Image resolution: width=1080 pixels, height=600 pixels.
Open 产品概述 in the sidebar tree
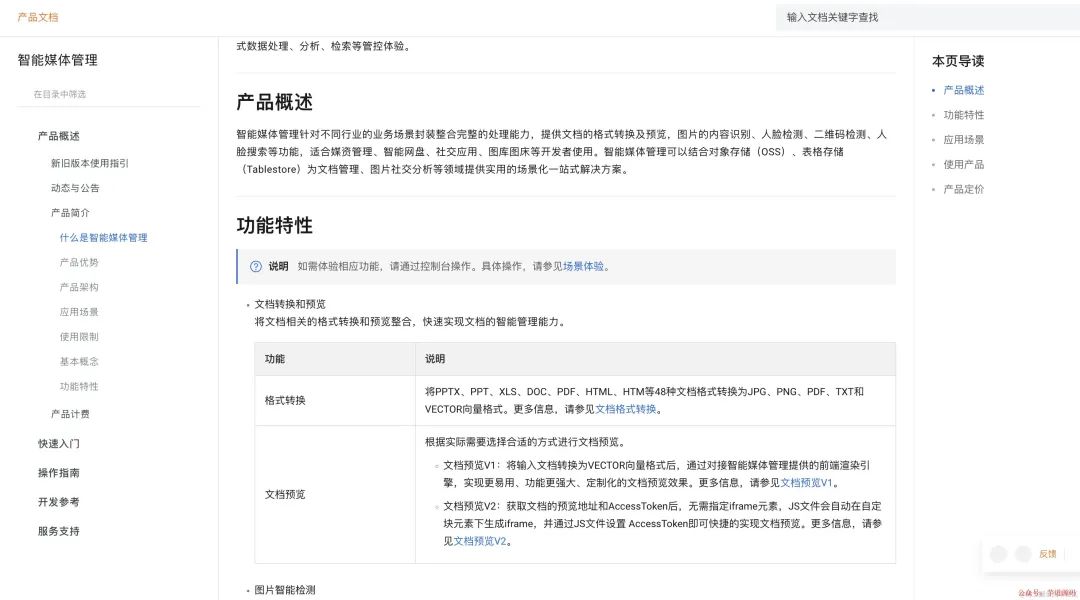point(59,136)
